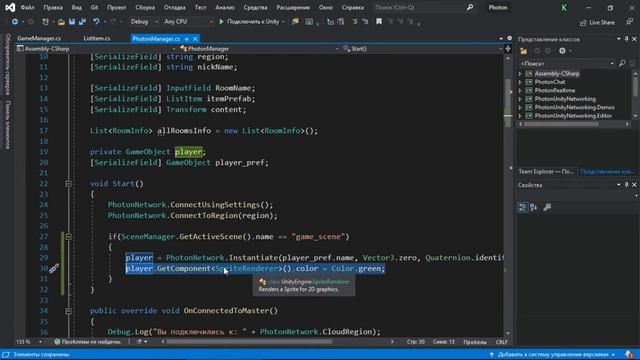Open the feedback icon beside Live Share
Viewport: 640px width, 360px height.
point(630,22)
